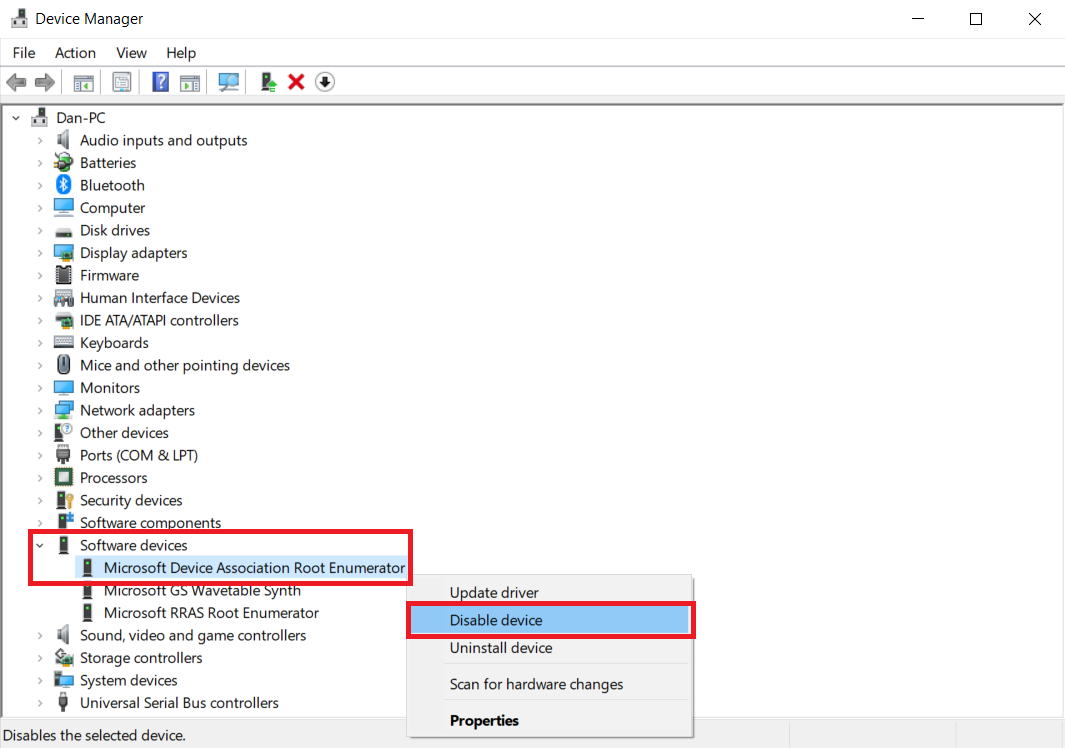Viewport: 1065px width, 748px height.
Task: Select the Other devices label
Action: pos(124,433)
